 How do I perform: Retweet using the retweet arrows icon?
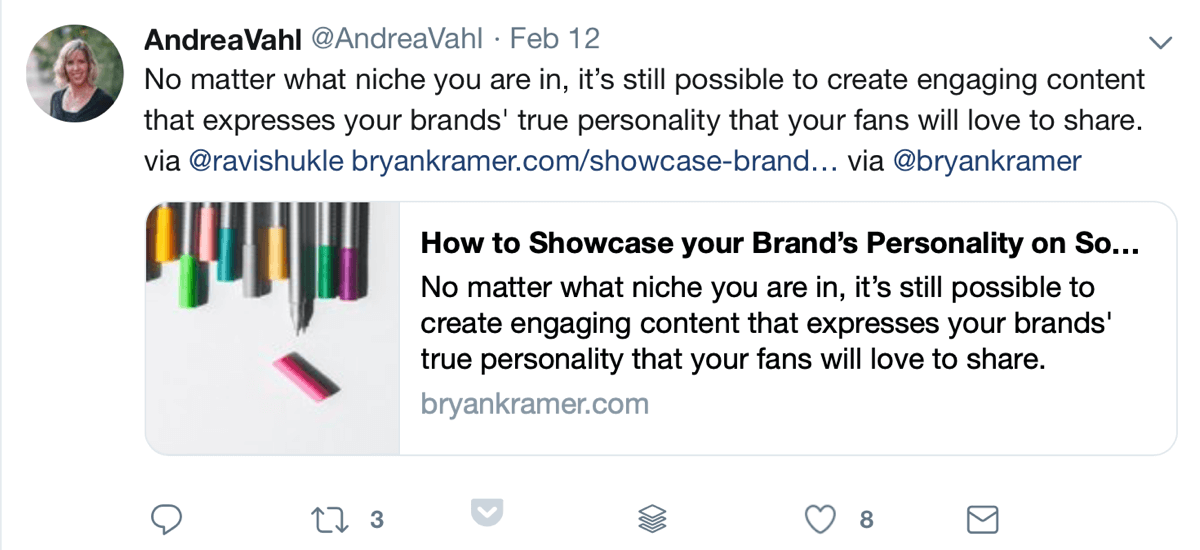click(x=328, y=519)
